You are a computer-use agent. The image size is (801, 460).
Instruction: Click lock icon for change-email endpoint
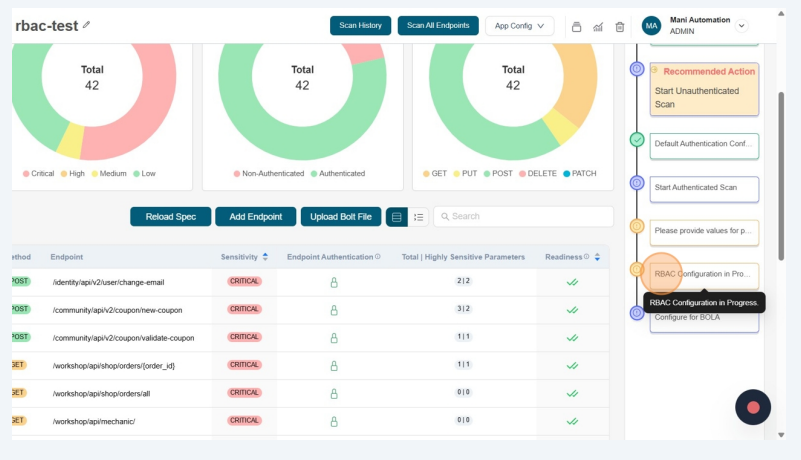click(x=334, y=282)
